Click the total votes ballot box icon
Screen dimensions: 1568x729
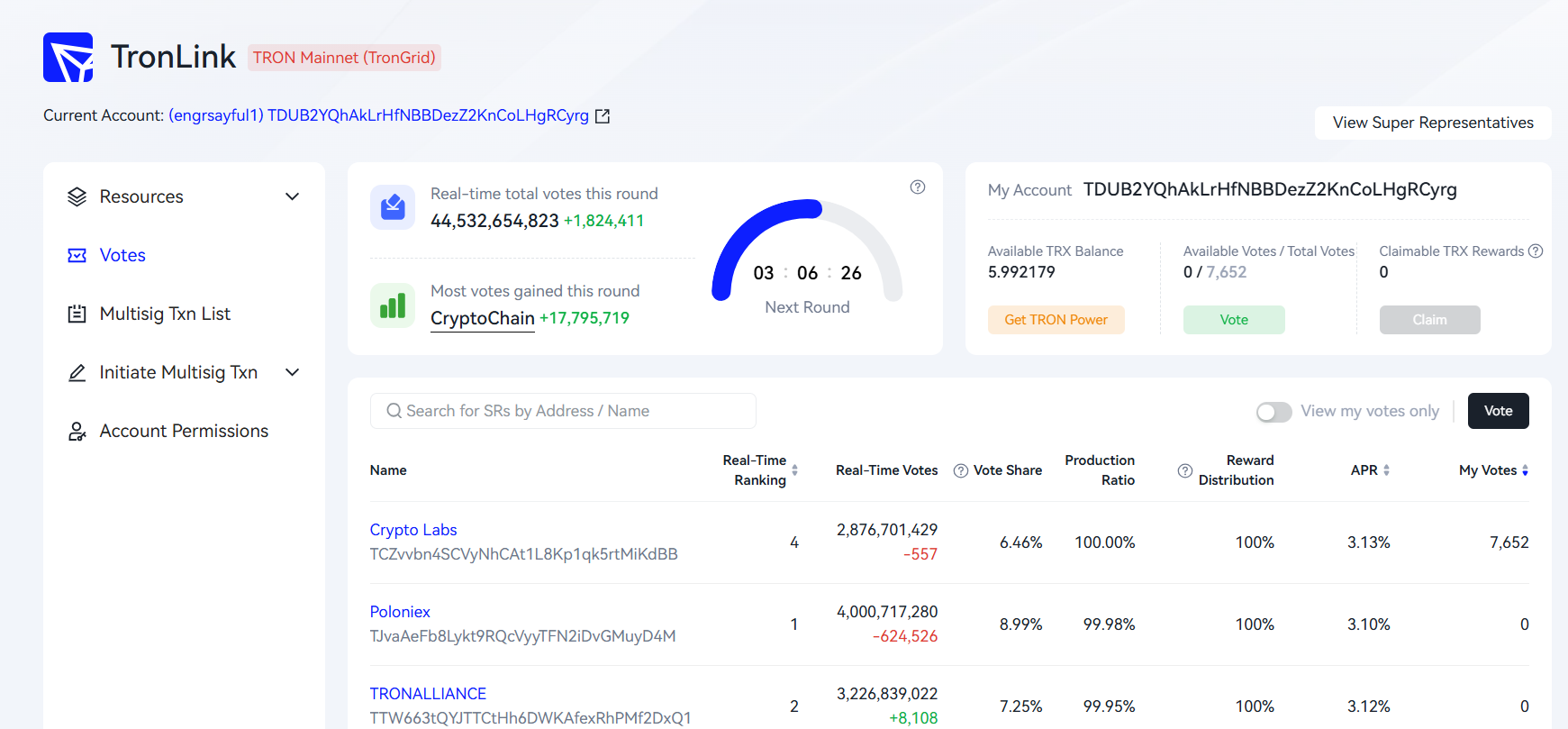coord(393,207)
